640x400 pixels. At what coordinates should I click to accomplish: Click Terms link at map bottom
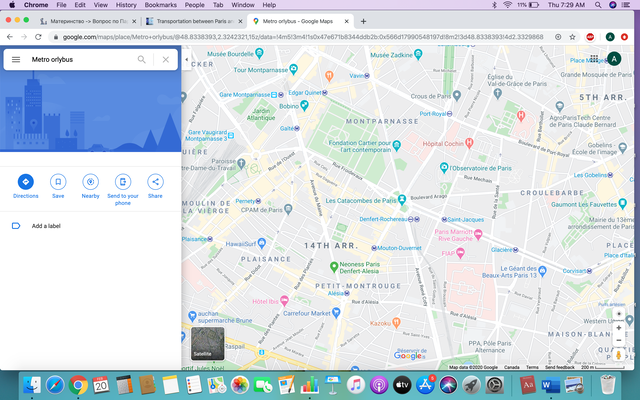[x=532, y=367]
